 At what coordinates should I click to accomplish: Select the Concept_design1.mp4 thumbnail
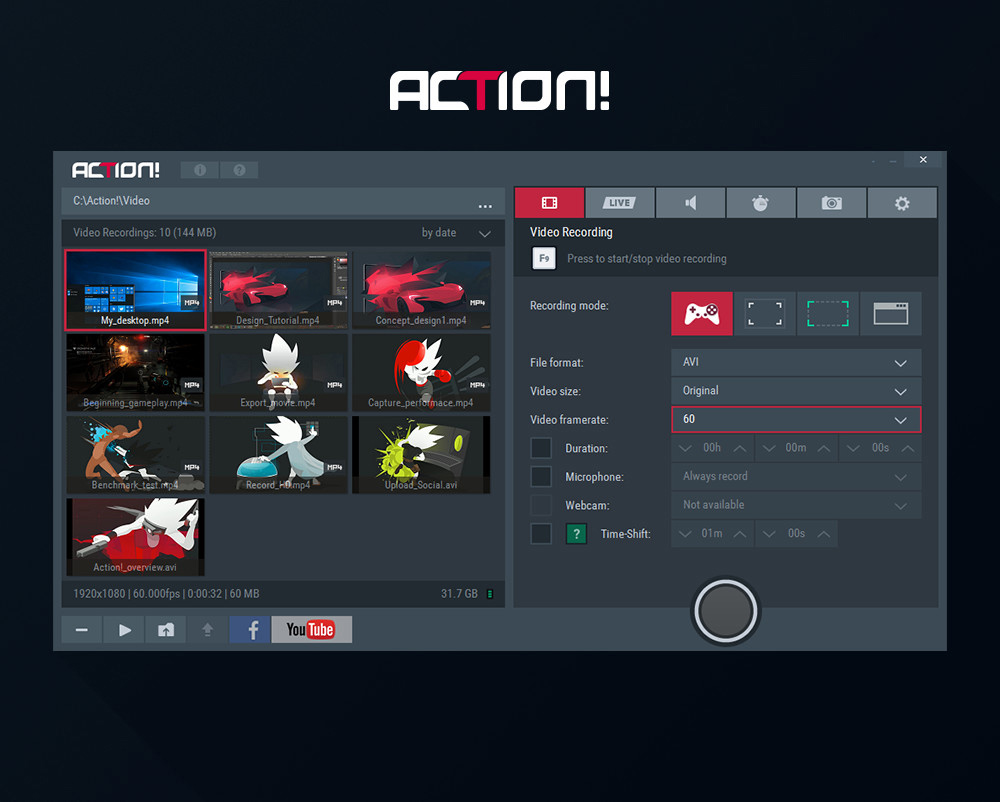click(422, 290)
